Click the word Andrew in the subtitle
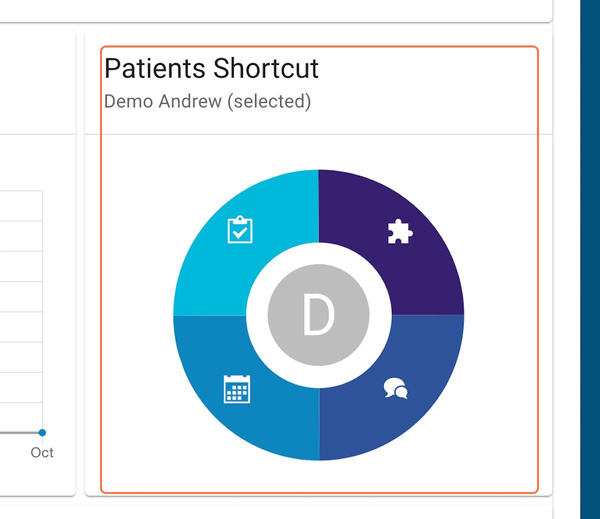Image resolution: width=600 pixels, height=519 pixels. [x=190, y=101]
